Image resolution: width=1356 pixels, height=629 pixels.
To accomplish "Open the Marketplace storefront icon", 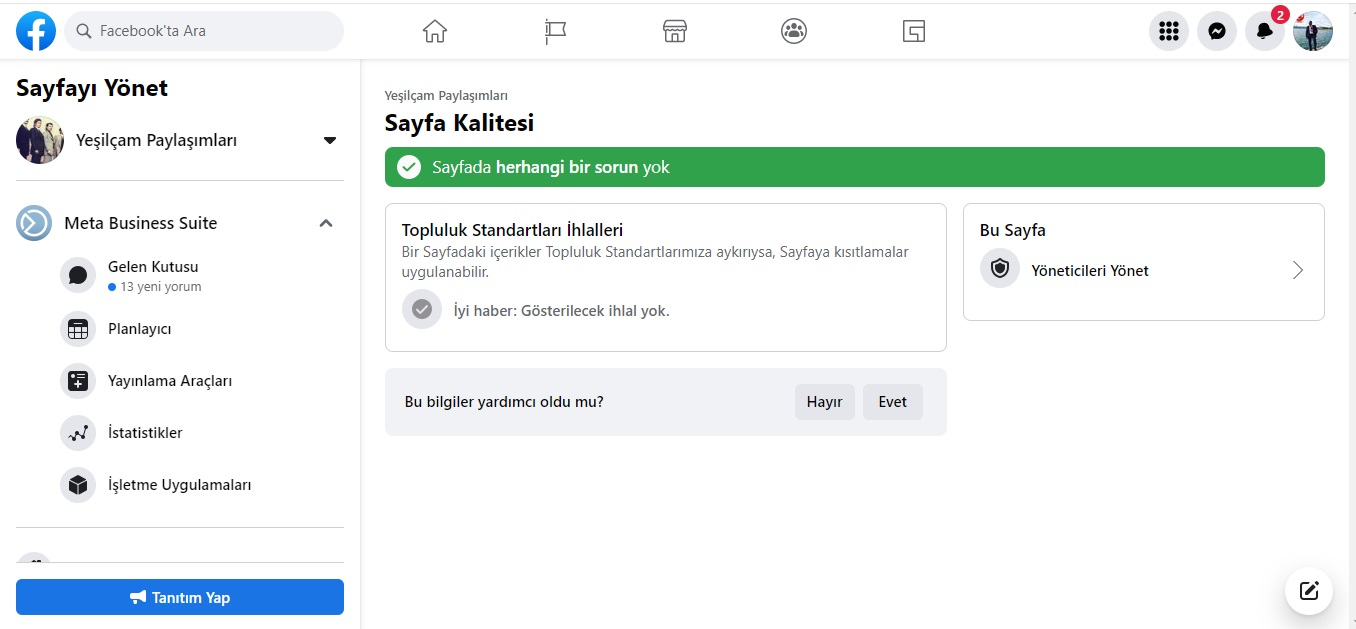I will pyautogui.click(x=675, y=31).
